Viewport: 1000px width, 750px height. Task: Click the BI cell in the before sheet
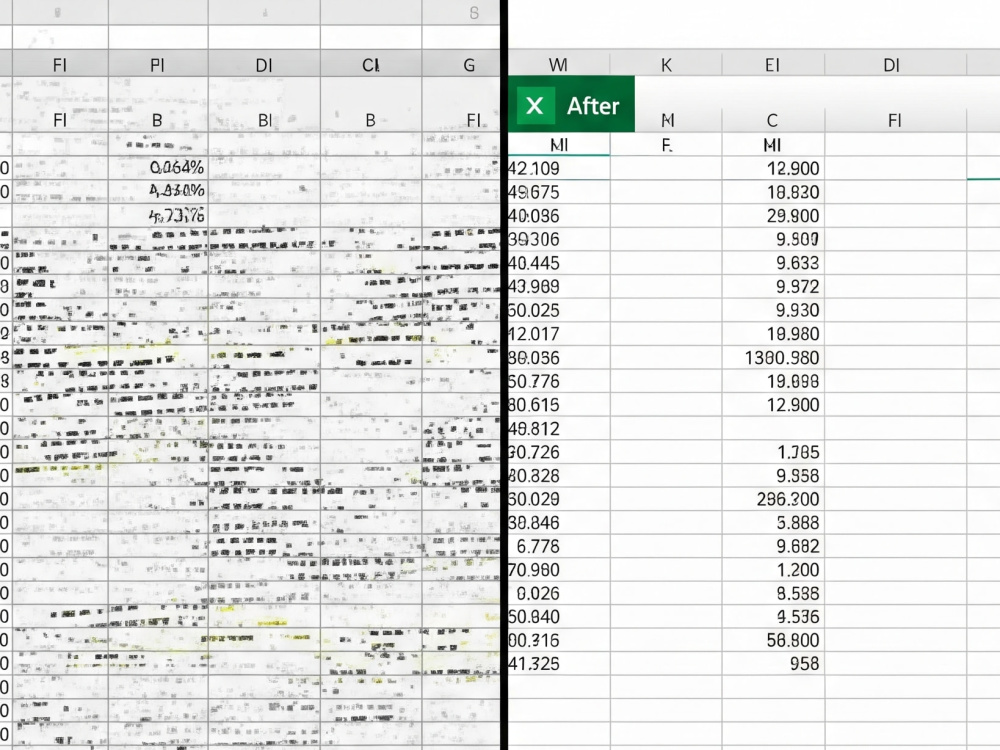coord(264,121)
